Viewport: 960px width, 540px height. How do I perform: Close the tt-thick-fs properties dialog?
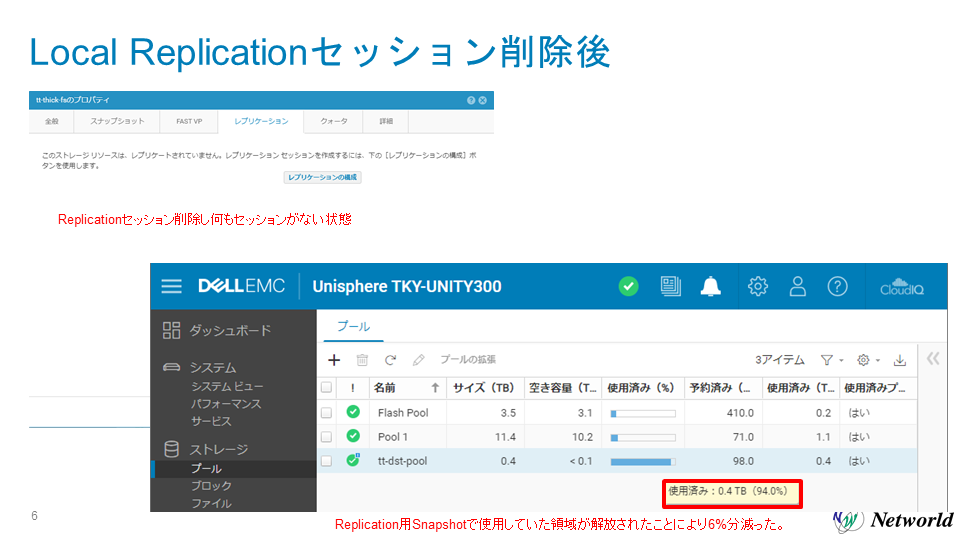[x=482, y=100]
